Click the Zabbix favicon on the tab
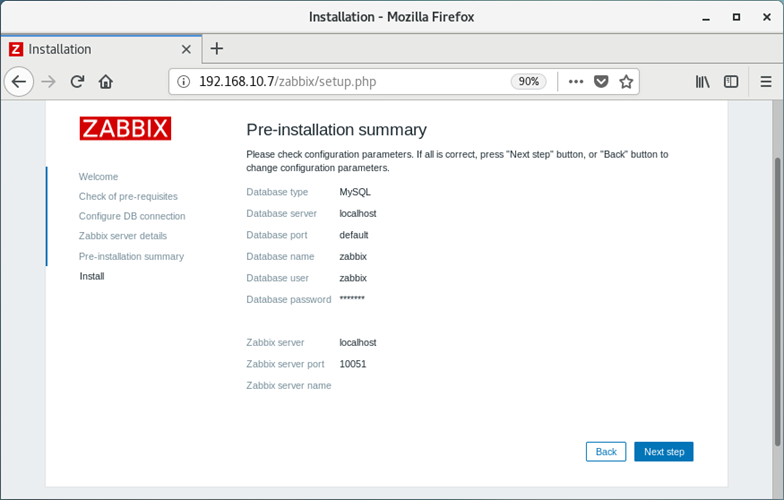The width and height of the screenshot is (784, 500). (16, 49)
